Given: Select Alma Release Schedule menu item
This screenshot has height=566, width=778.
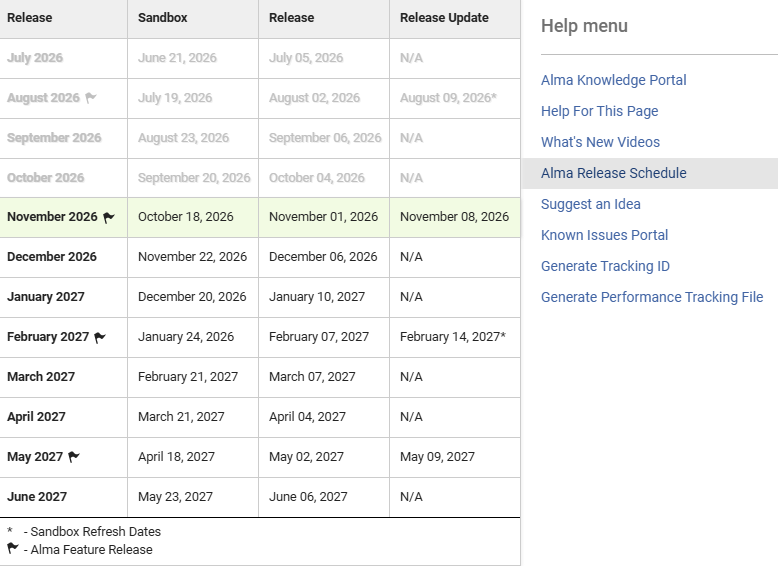Looking at the screenshot, I should [x=614, y=173].
